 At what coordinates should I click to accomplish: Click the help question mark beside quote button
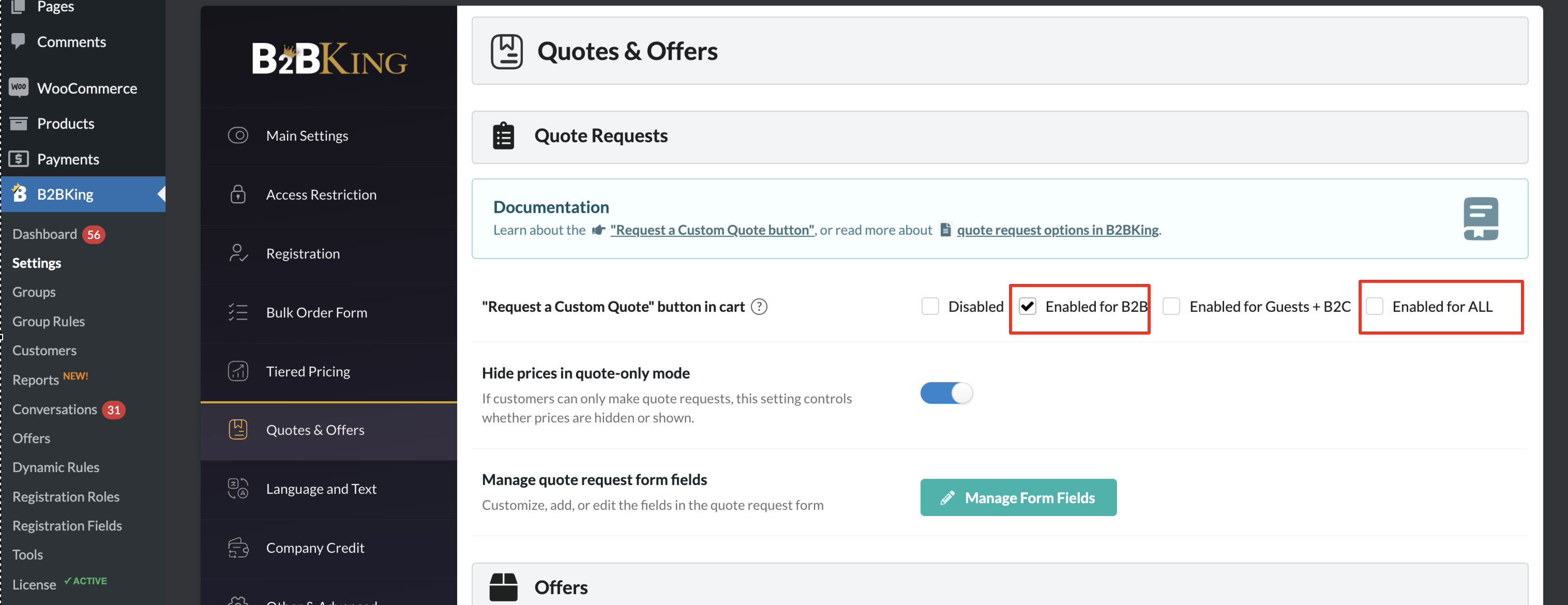point(759,307)
